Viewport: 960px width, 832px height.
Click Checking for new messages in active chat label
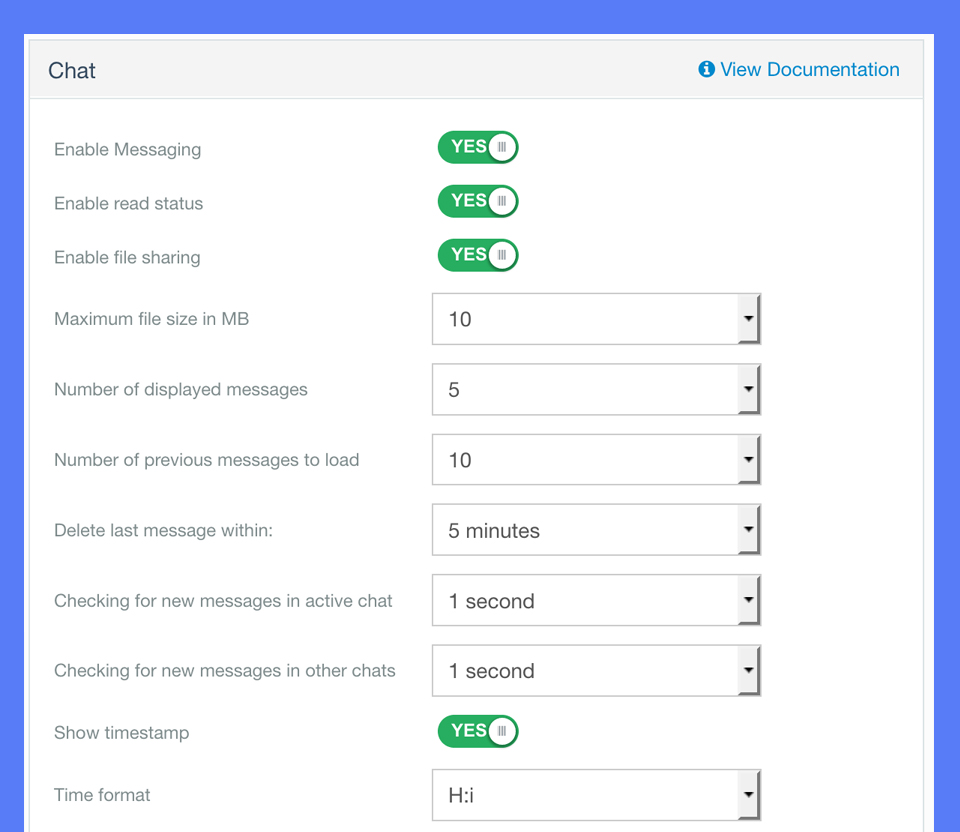pyautogui.click(x=223, y=601)
